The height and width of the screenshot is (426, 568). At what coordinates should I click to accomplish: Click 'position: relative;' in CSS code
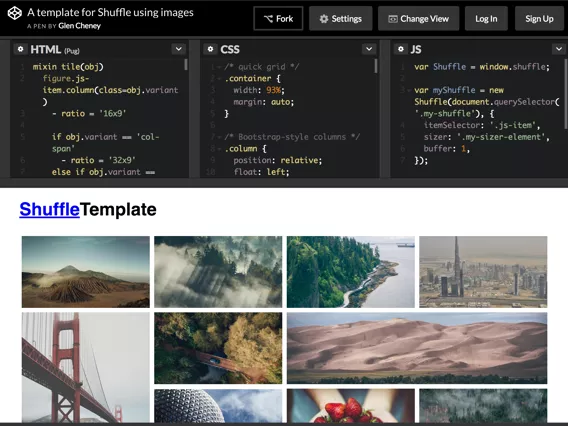[x=278, y=160]
